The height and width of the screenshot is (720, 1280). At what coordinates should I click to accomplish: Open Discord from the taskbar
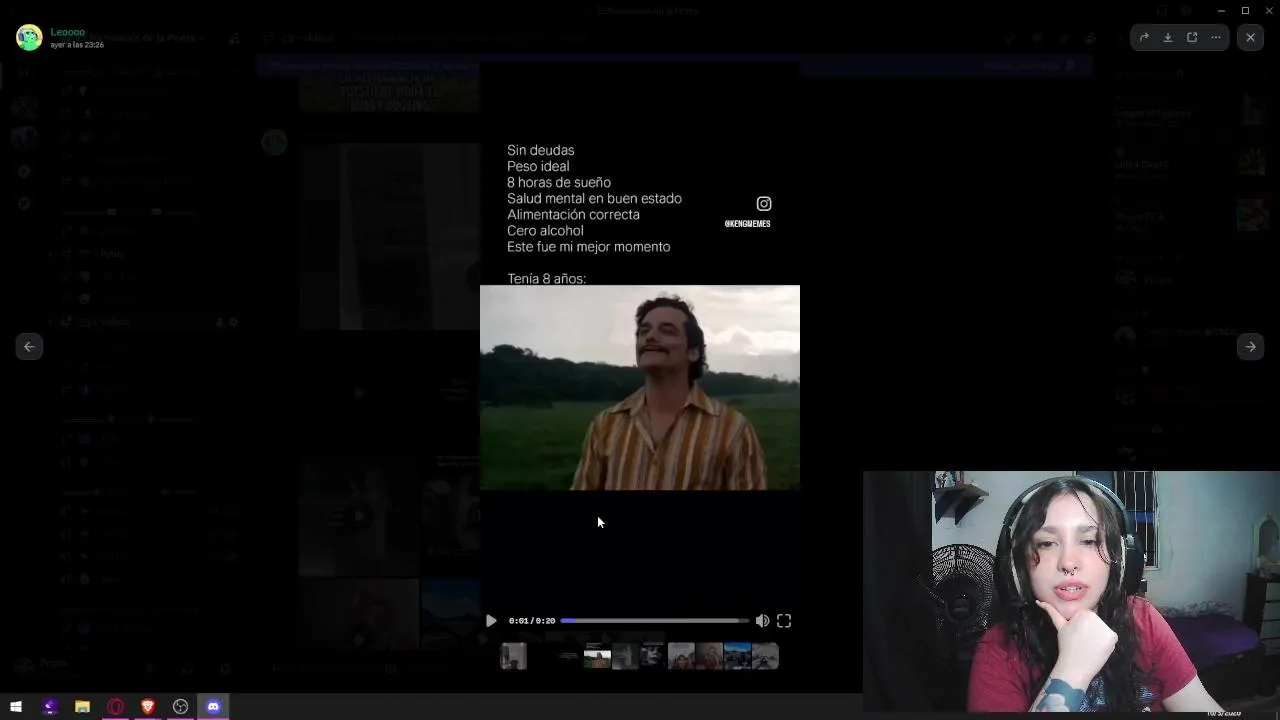click(x=213, y=707)
